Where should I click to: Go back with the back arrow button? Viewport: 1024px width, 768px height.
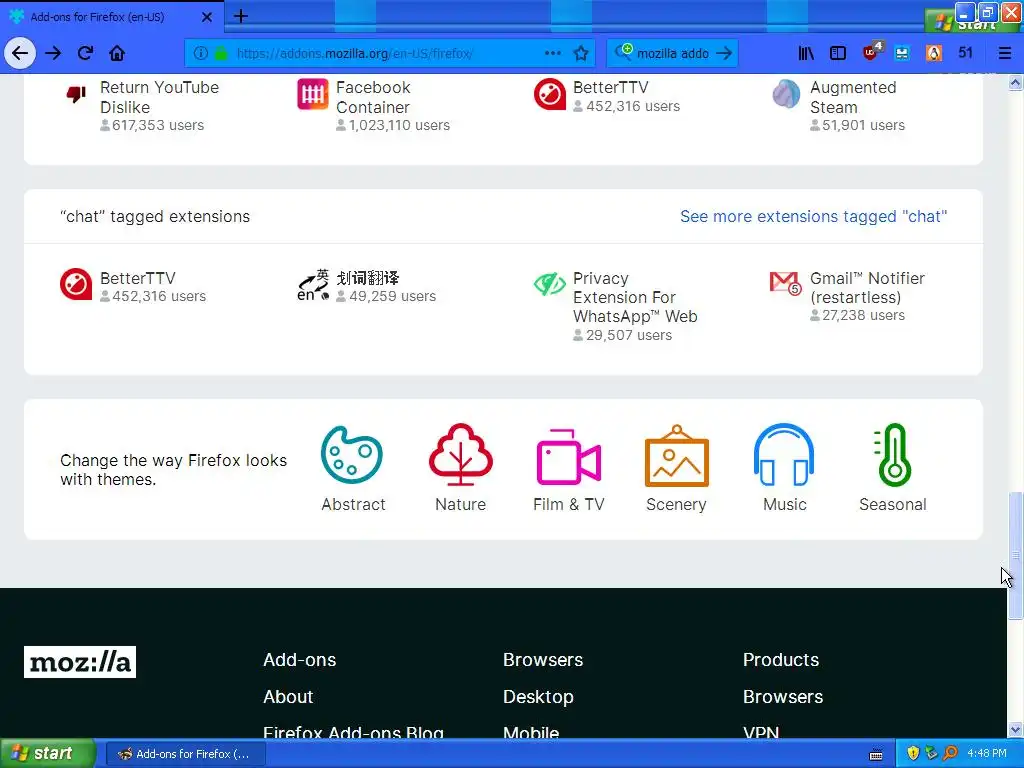point(20,53)
